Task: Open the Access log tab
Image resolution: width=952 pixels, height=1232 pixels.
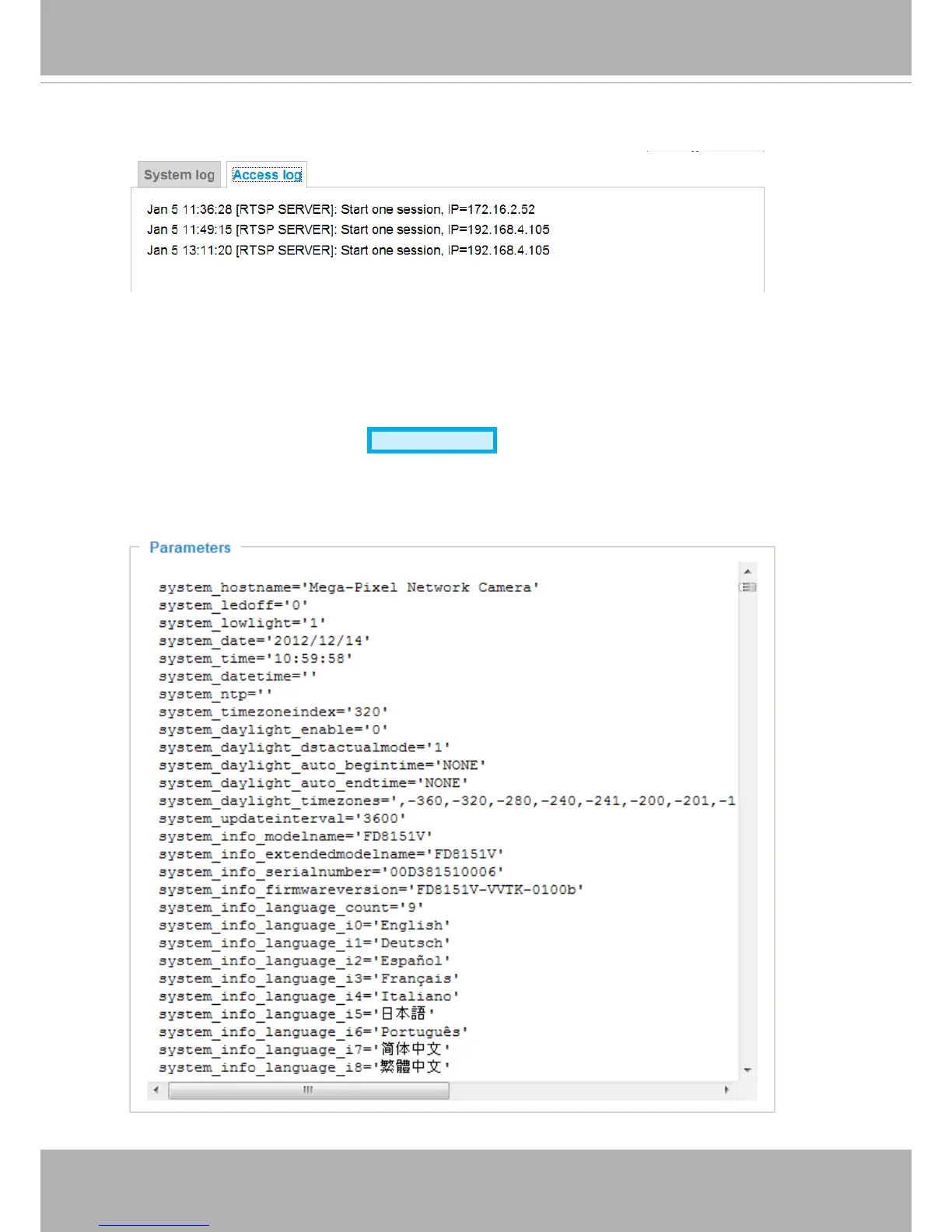Action: pos(267,175)
